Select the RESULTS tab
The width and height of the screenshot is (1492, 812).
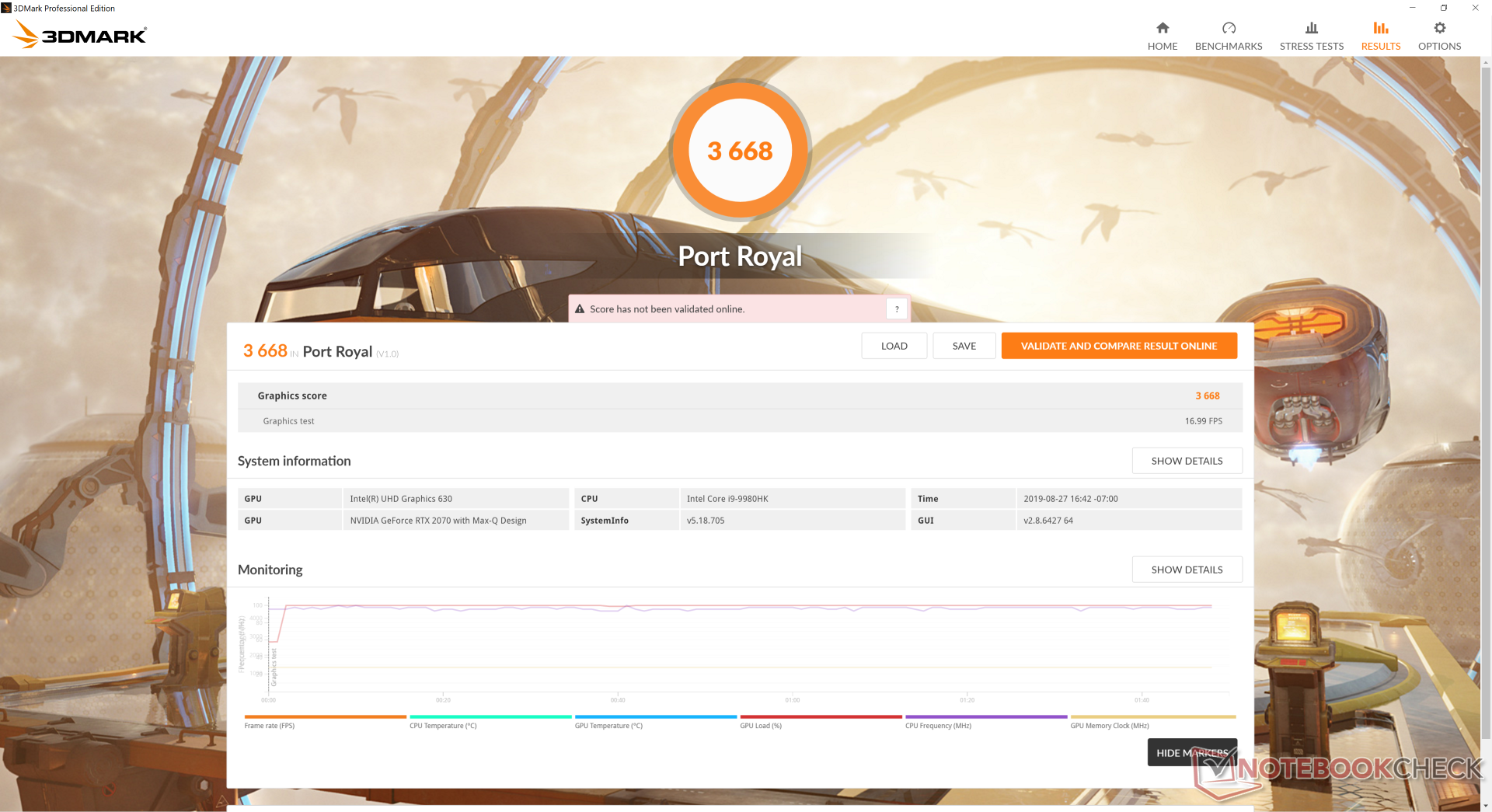click(x=1381, y=36)
